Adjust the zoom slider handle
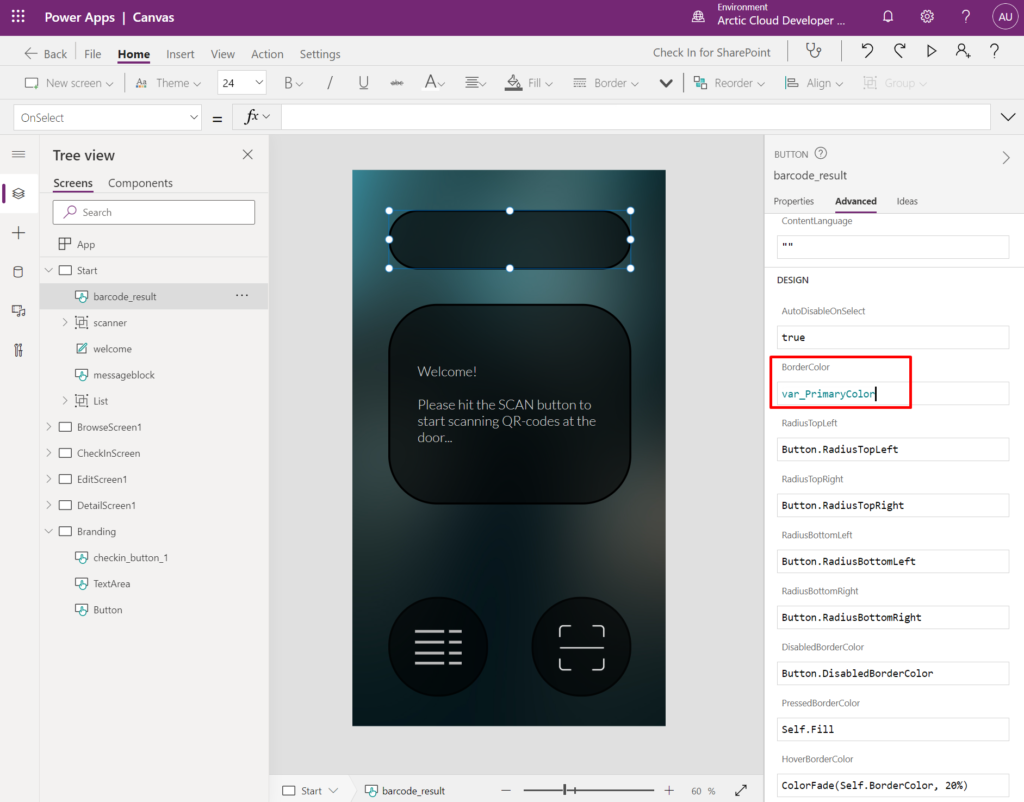The image size is (1024, 802). pos(565,790)
